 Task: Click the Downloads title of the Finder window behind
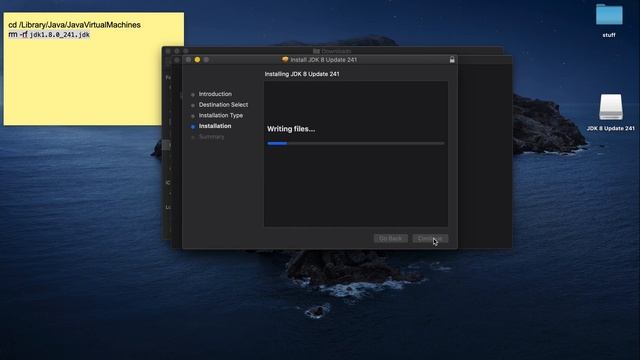pyautogui.click(x=336, y=51)
